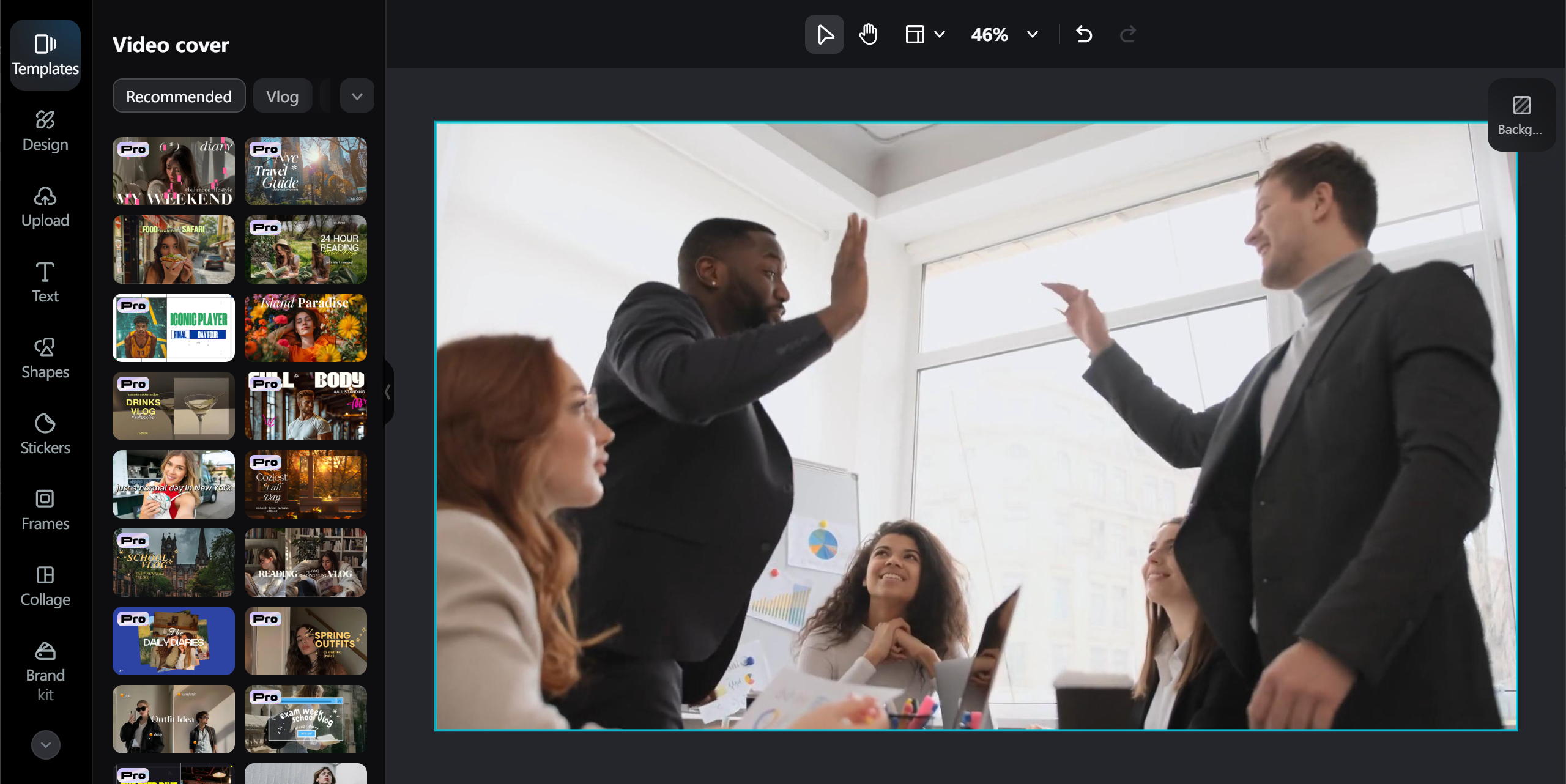Open the Collage panel

(45, 586)
